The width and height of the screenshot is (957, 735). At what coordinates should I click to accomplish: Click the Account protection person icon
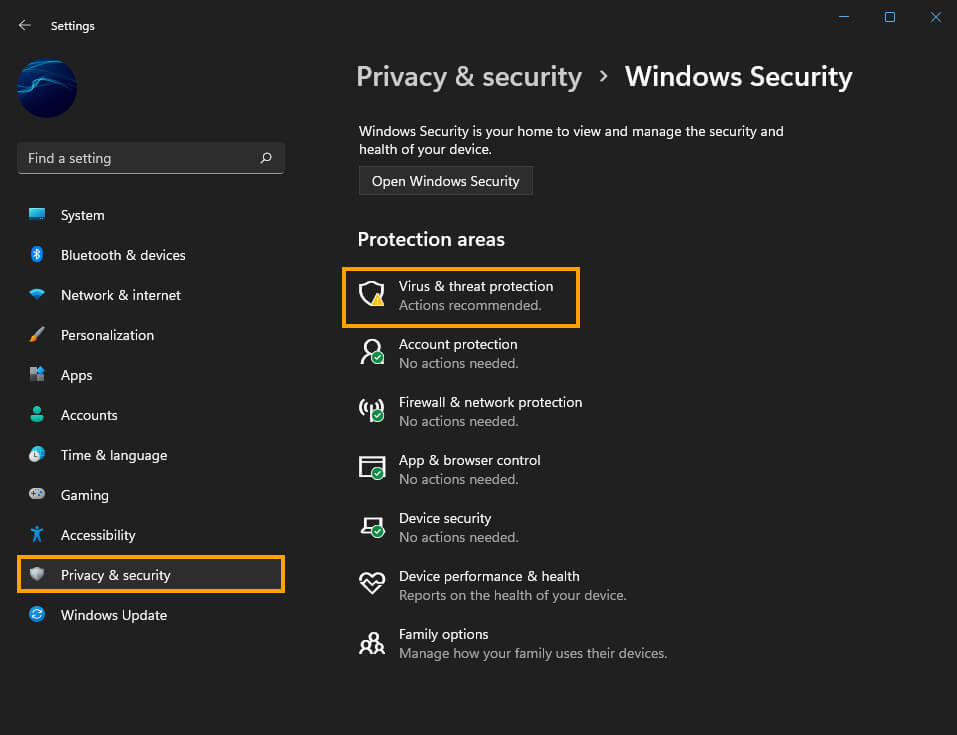371,352
